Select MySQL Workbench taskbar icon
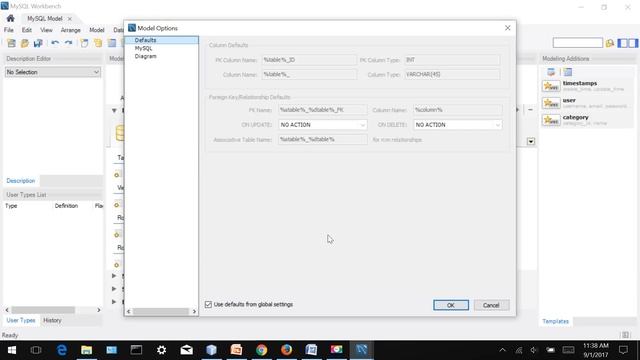 (361, 350)
